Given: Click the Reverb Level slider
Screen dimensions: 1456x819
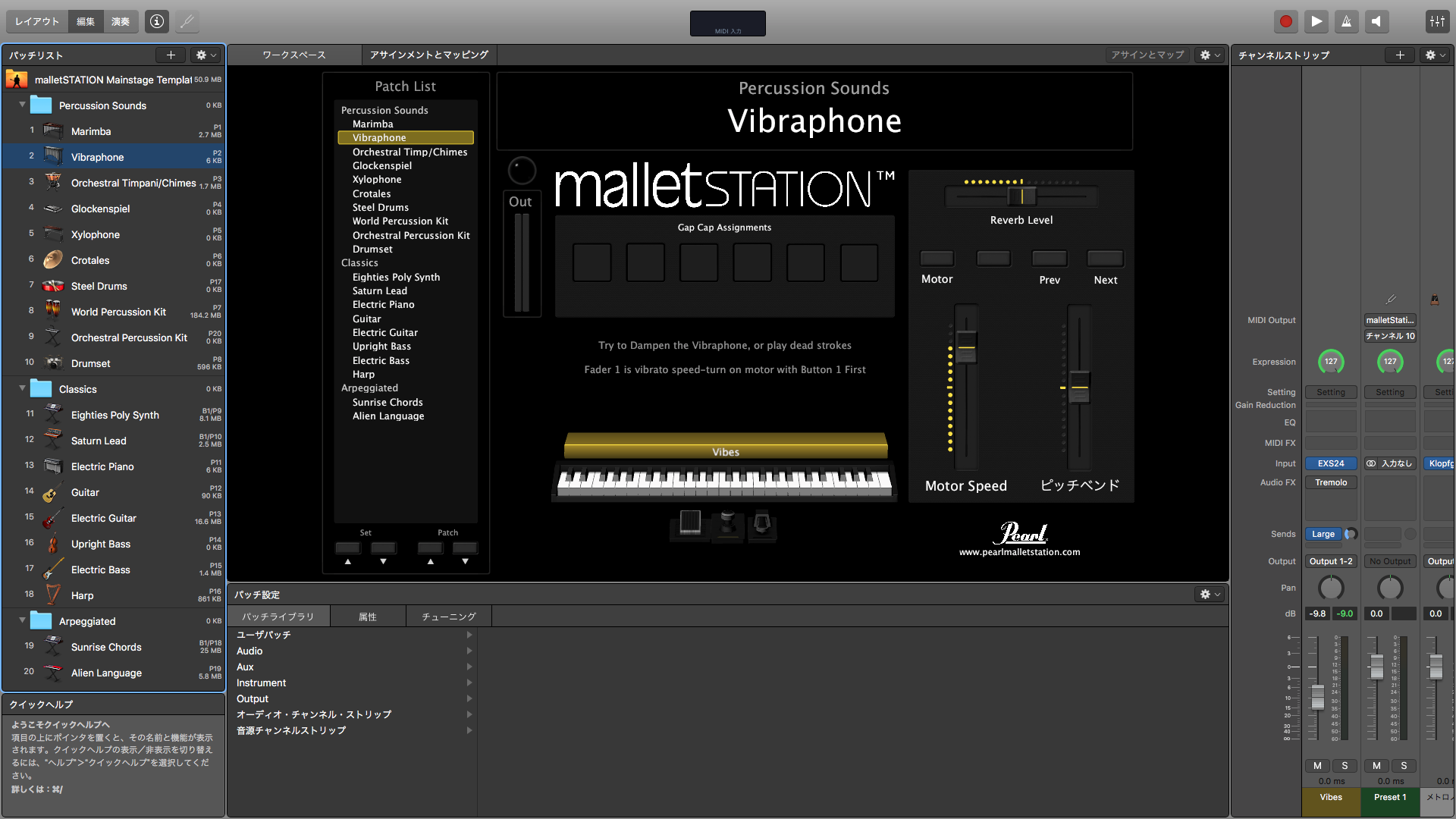Looking at the screenshot, I should [x=1021, y=196].
